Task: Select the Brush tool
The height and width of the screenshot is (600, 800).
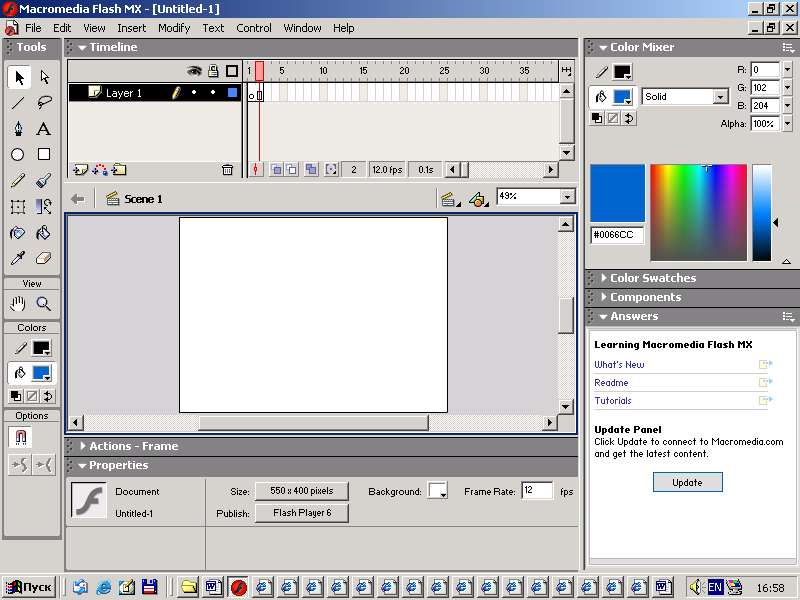Action: (x=44, y=181)
